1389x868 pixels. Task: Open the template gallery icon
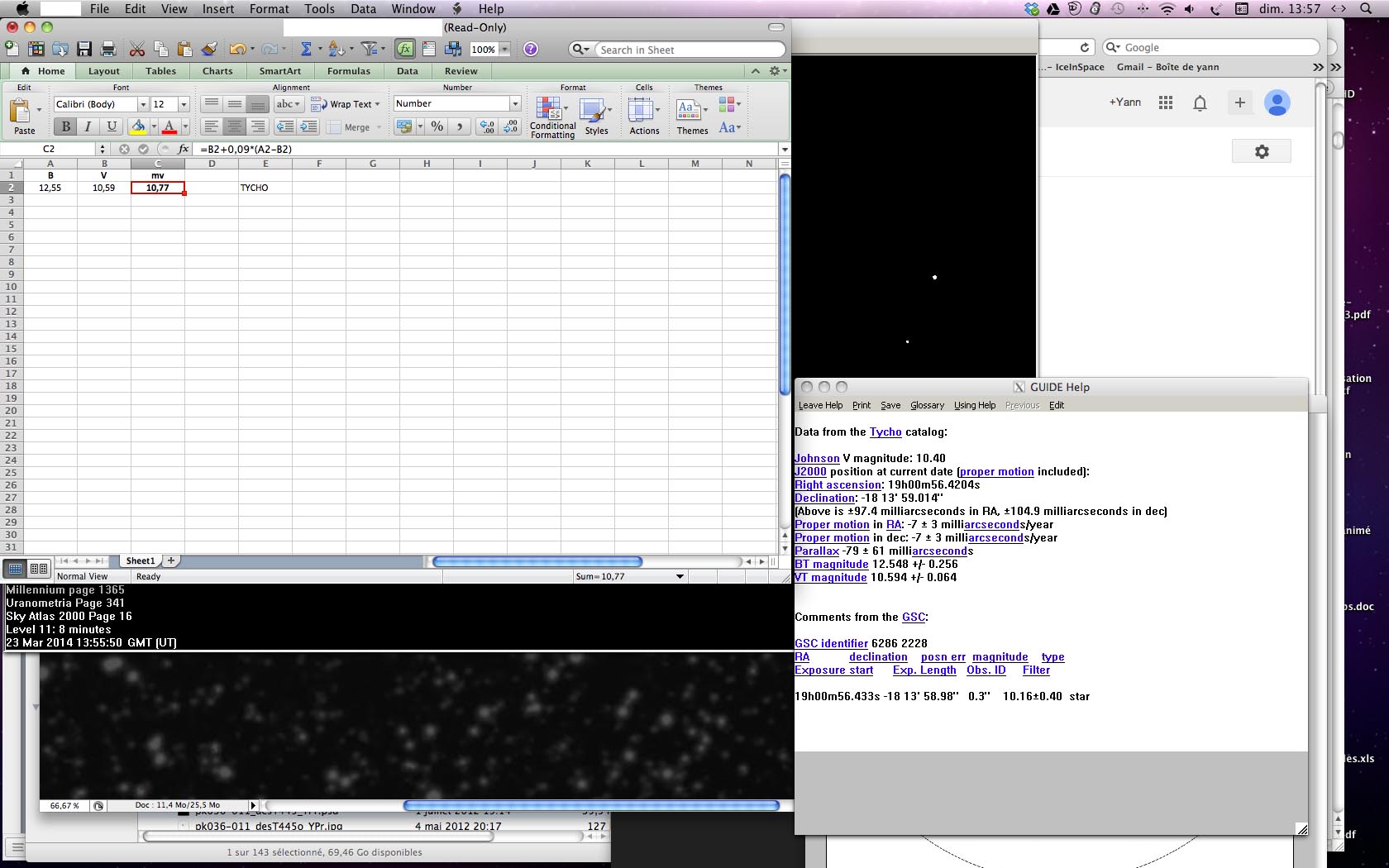pos(36,49)
